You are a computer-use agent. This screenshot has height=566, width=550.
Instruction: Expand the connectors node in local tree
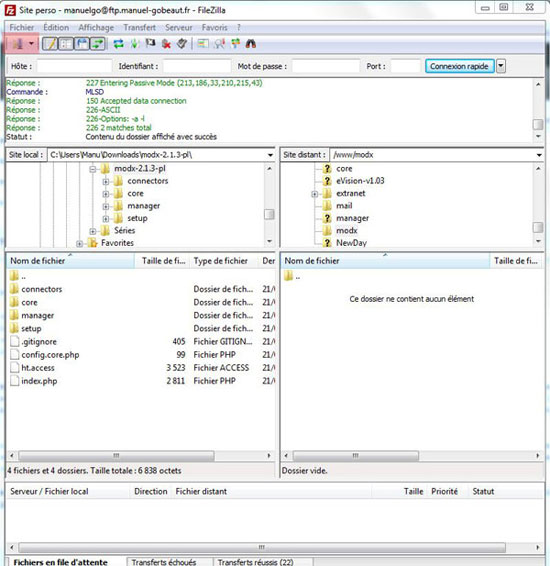[x=106, y=182]
